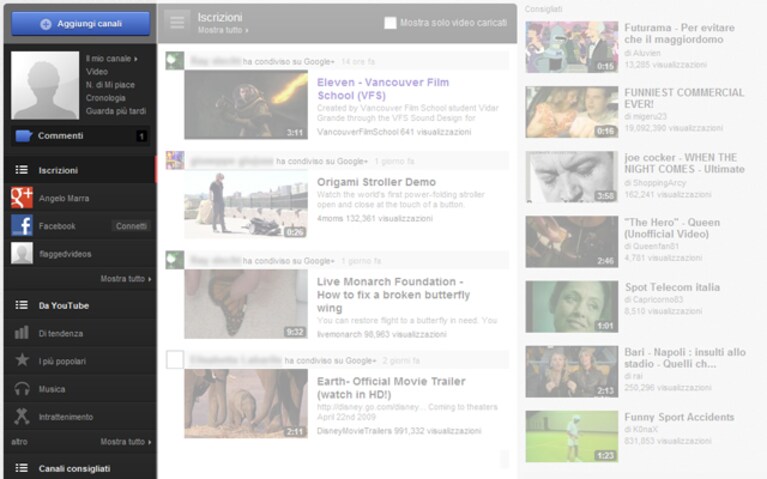The height and width of the screenshot is (479, 767).
Task: Open Live Monarch Foundation video title
Action: 393,295
